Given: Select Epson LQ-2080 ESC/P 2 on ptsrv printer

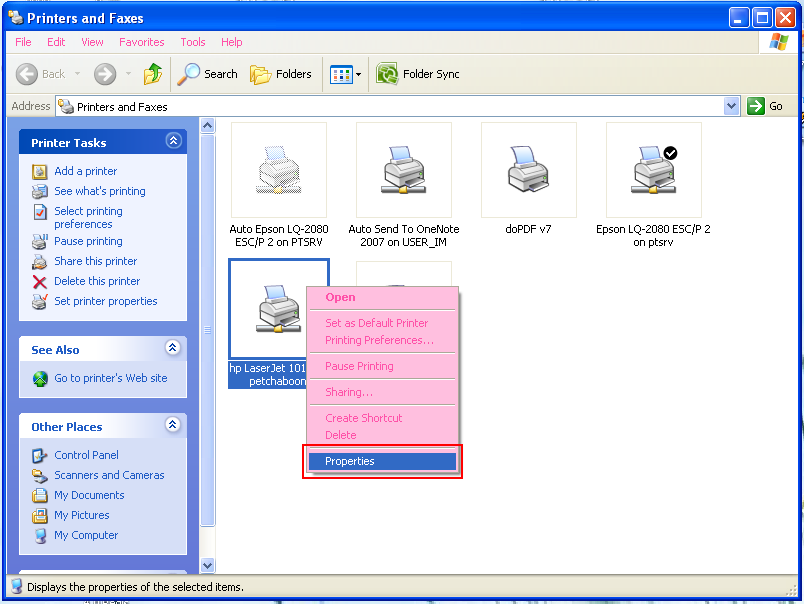Looking at the screenshot, I should click(653, 170).
